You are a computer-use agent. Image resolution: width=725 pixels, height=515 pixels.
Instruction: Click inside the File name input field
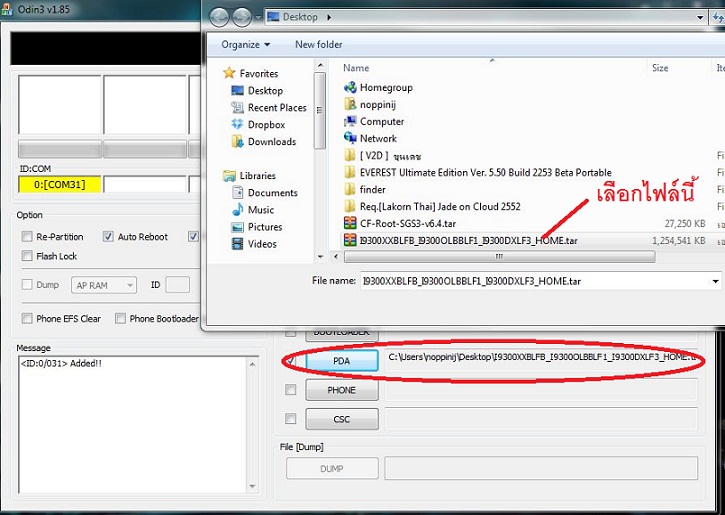click(535, 281)
